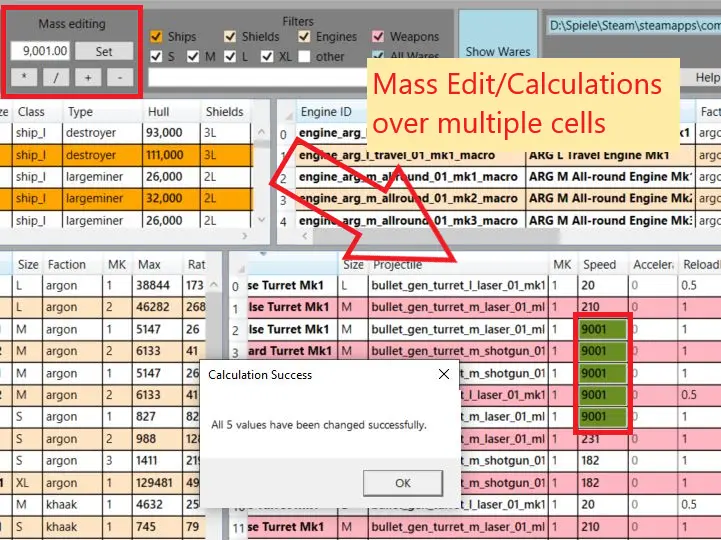
Task: Click the Help button
Action: 707,77
